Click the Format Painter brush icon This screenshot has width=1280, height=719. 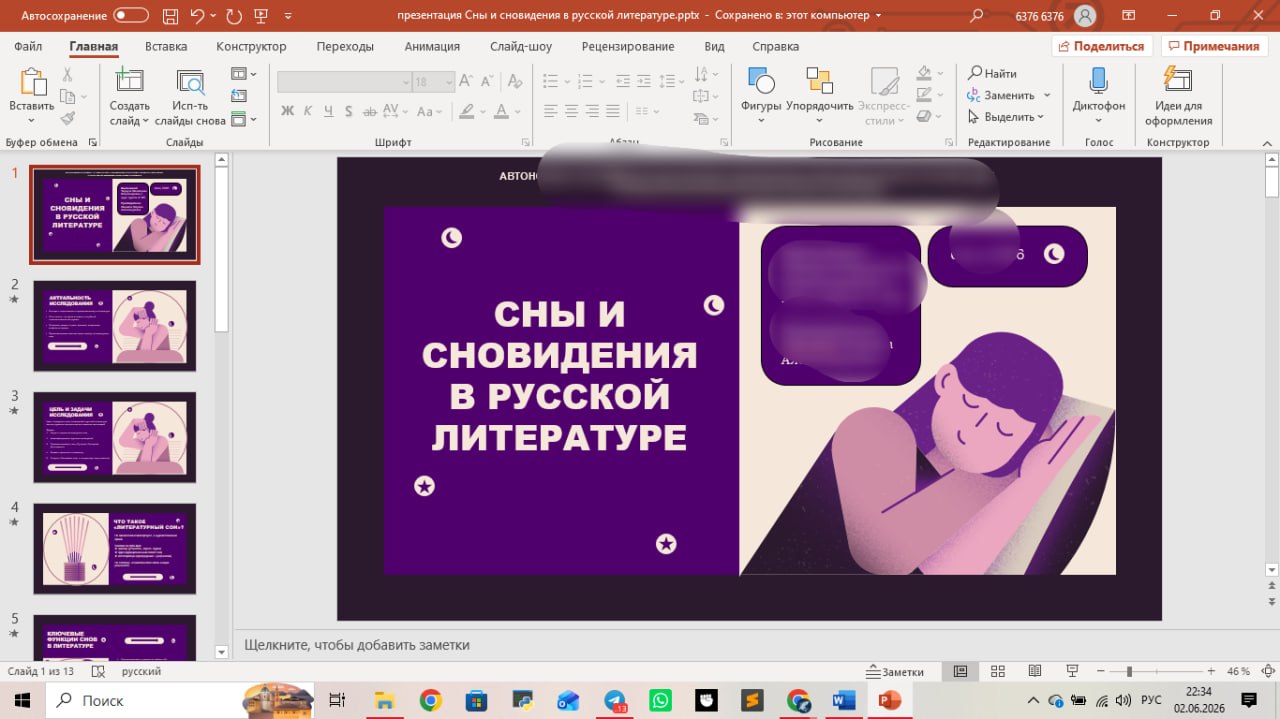[67, 118]
